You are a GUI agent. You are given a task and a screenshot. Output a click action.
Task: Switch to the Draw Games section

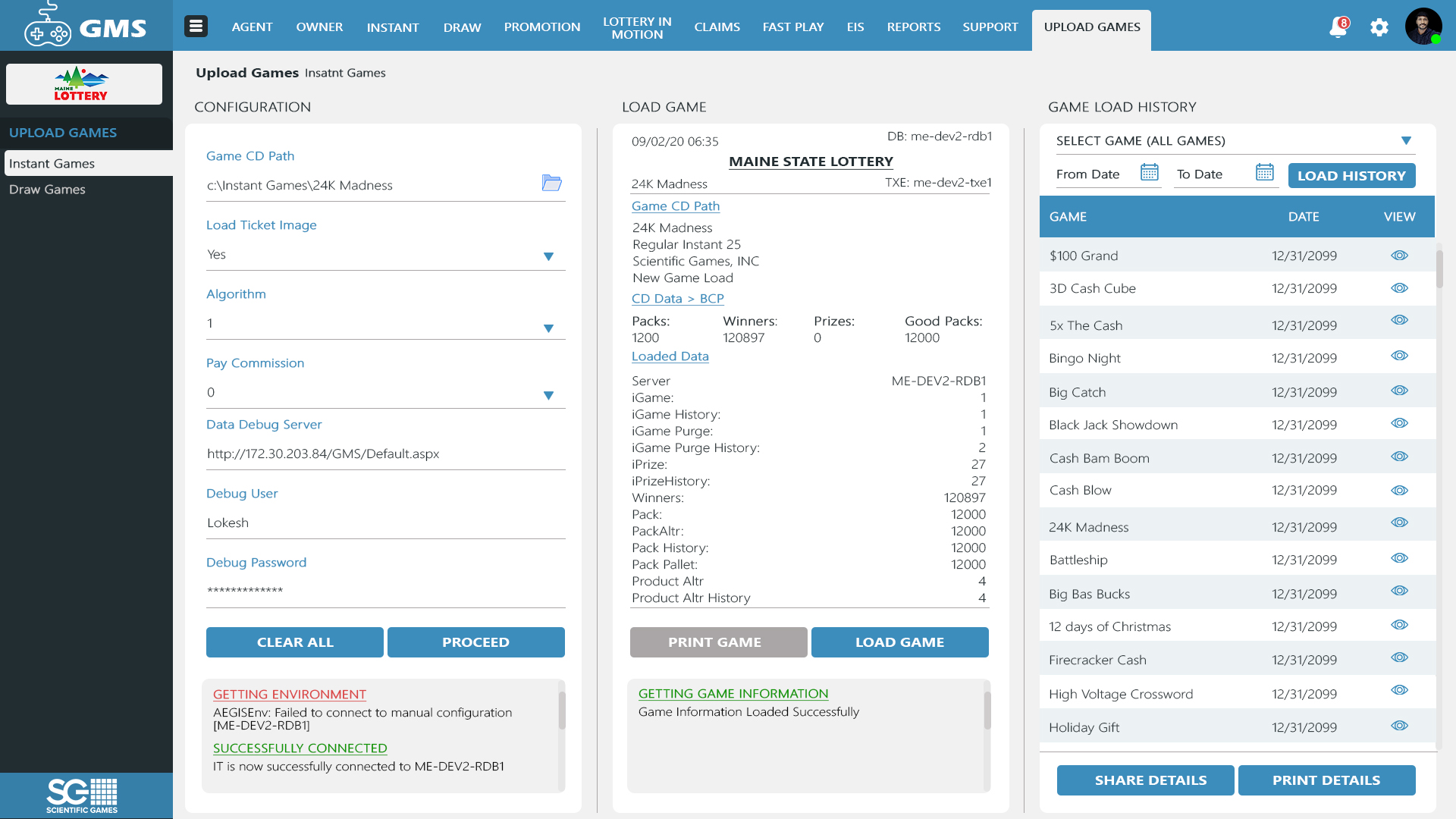47,189
